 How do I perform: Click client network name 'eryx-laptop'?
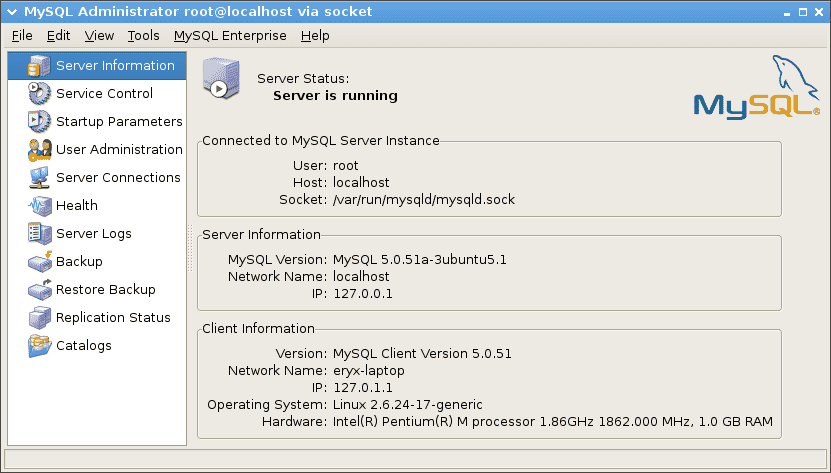pos(368,371)
